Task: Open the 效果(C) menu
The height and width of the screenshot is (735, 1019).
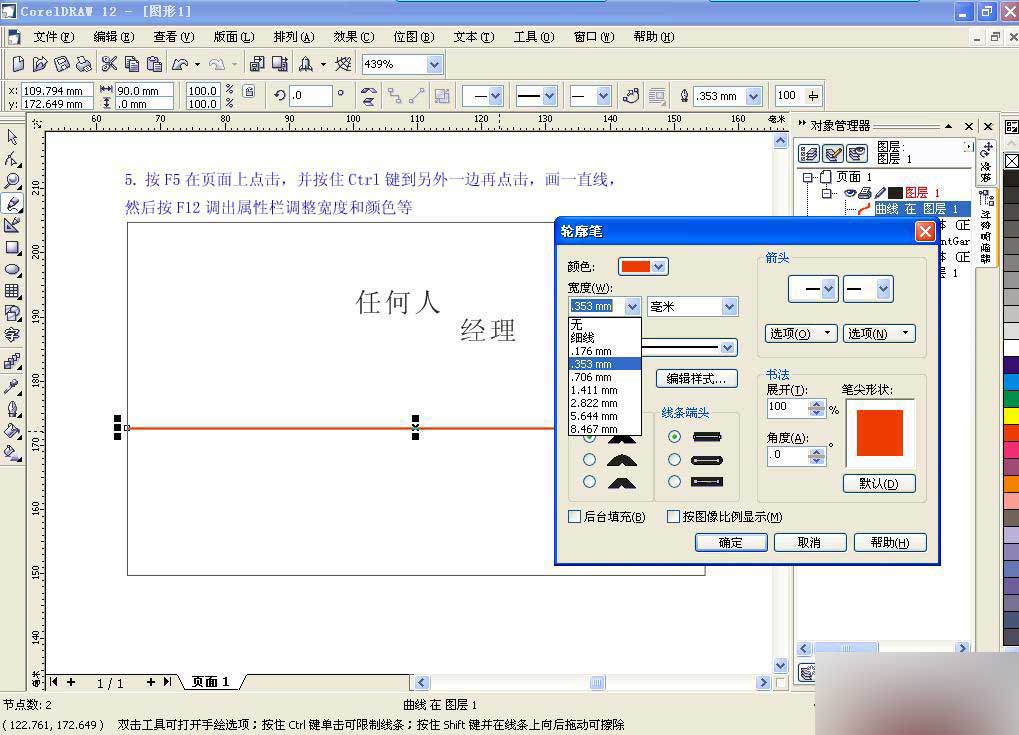Action: pos(354,37)
